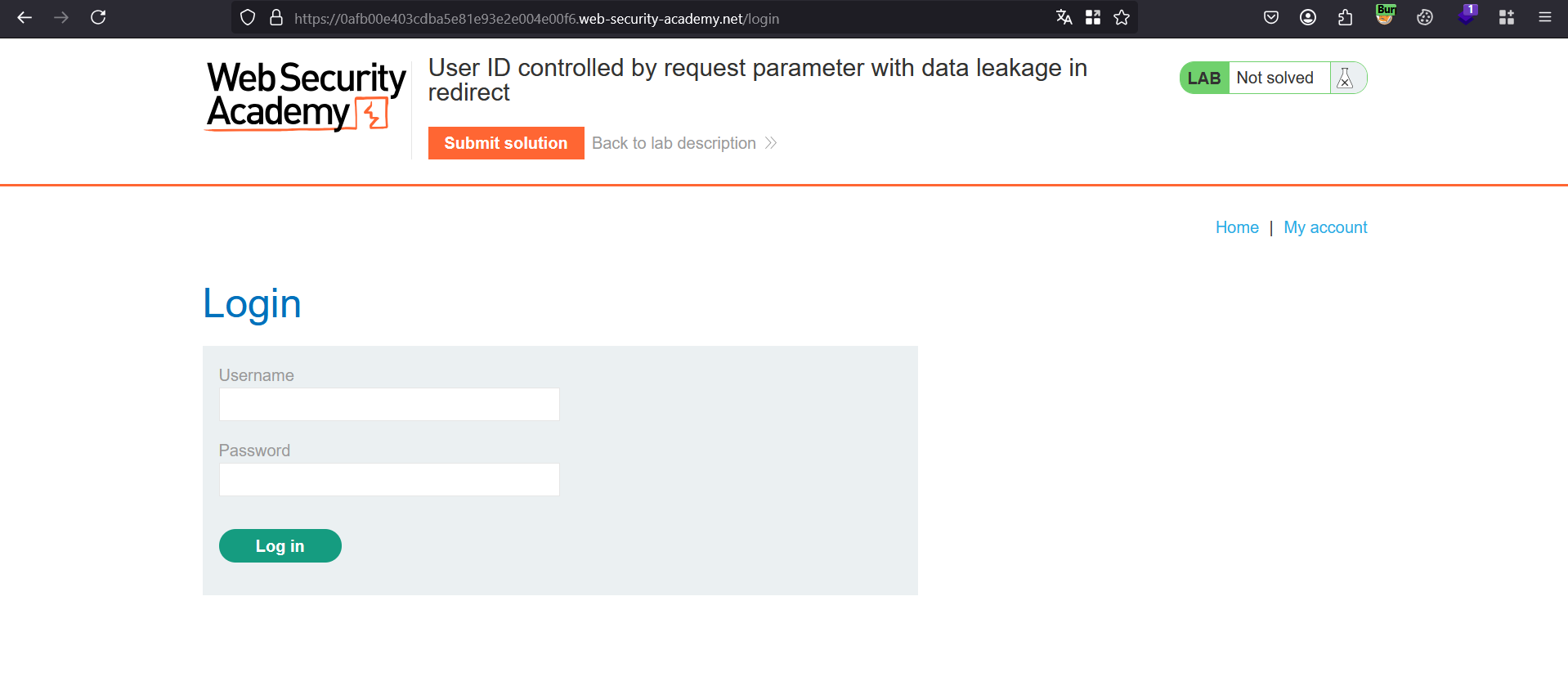Click the Submit solution button
The image size is (1568, 695).
pos(506,143)
